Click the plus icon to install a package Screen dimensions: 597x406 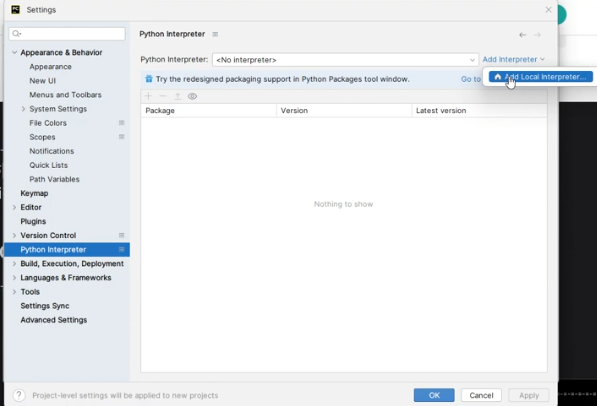click(148, 96)
